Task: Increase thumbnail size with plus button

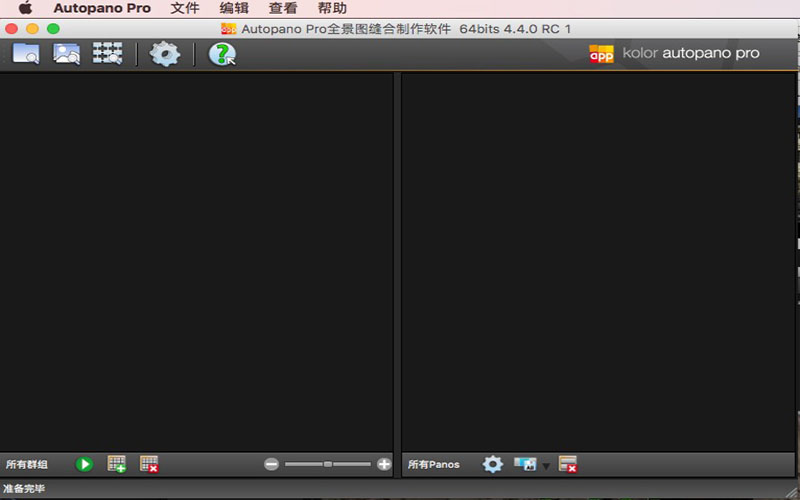Action: pyautogui.click(x=384, y=464)
